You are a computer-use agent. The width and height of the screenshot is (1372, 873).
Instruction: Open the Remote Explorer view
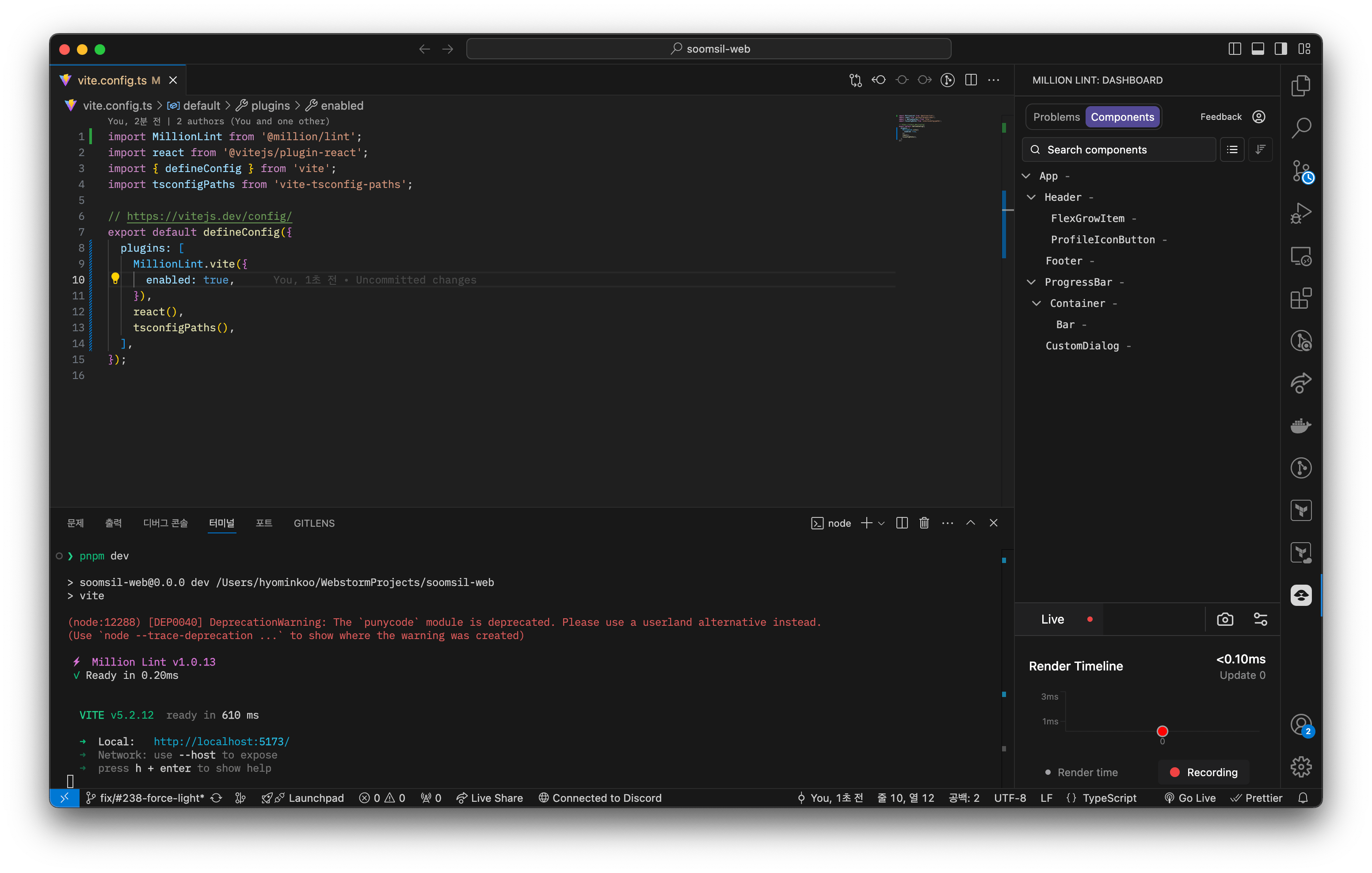1301,256
